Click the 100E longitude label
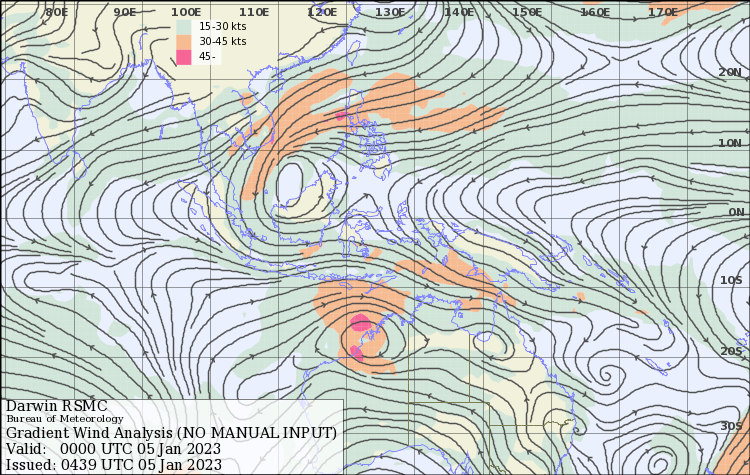The height and width of the screenshot is (475, 750). [185, 12]
